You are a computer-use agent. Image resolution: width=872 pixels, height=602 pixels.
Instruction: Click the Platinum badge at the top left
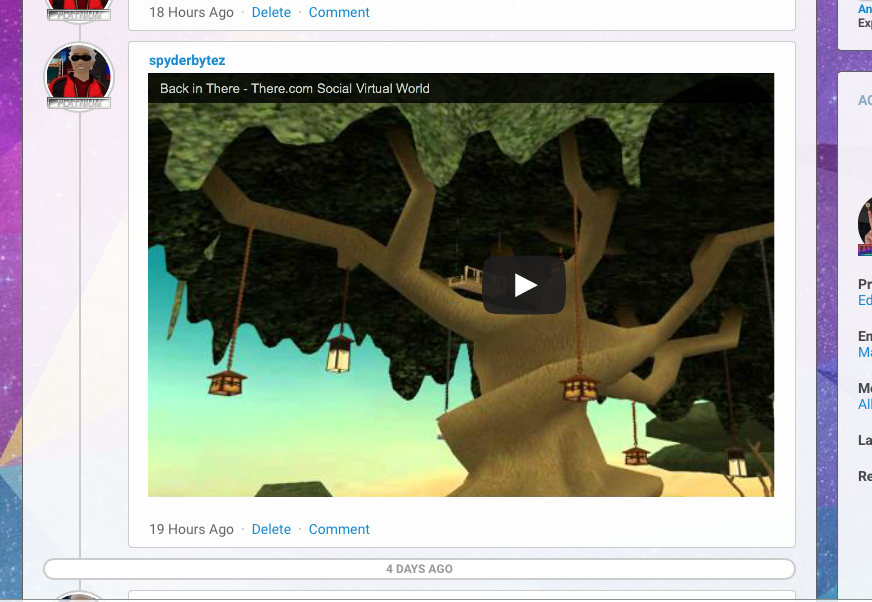[79, 15]
